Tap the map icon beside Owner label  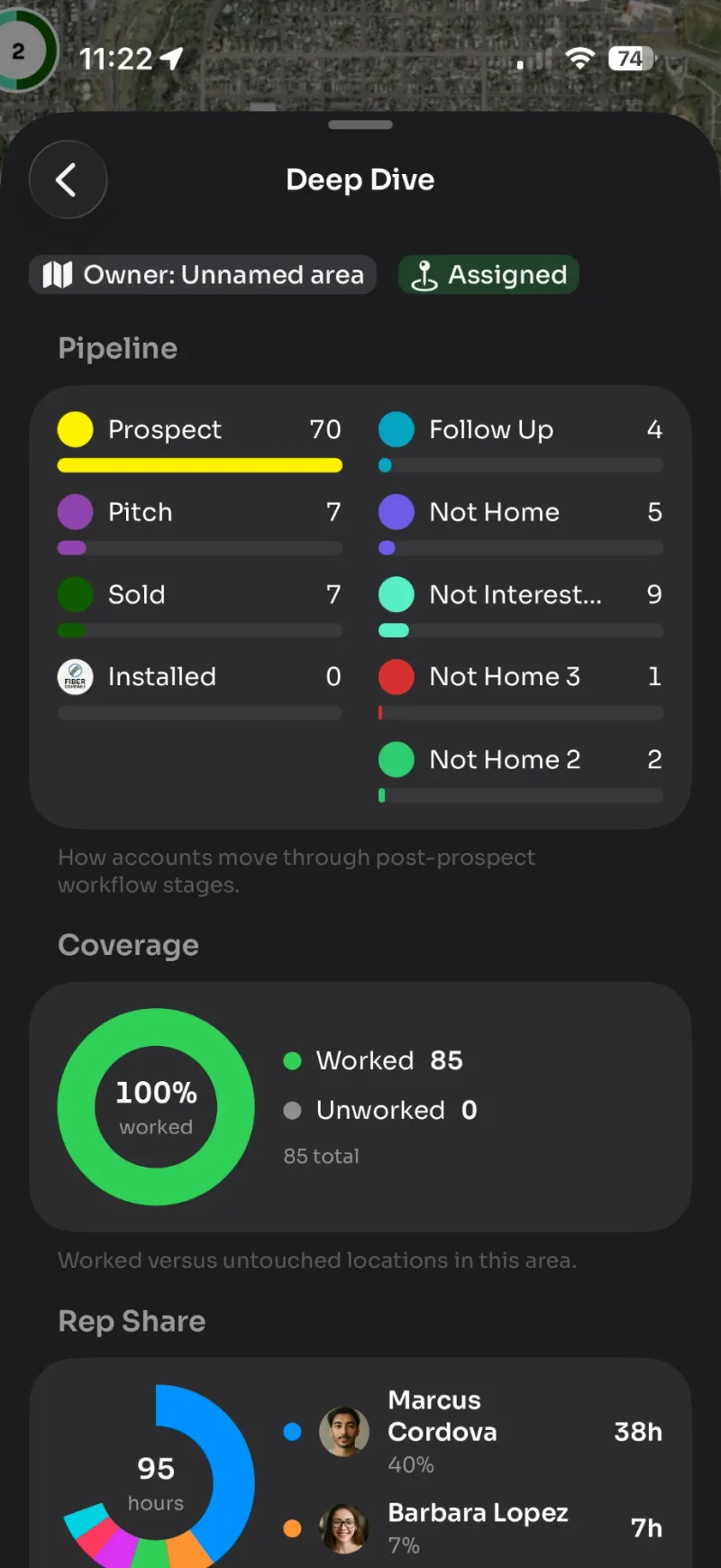point(57,274)
